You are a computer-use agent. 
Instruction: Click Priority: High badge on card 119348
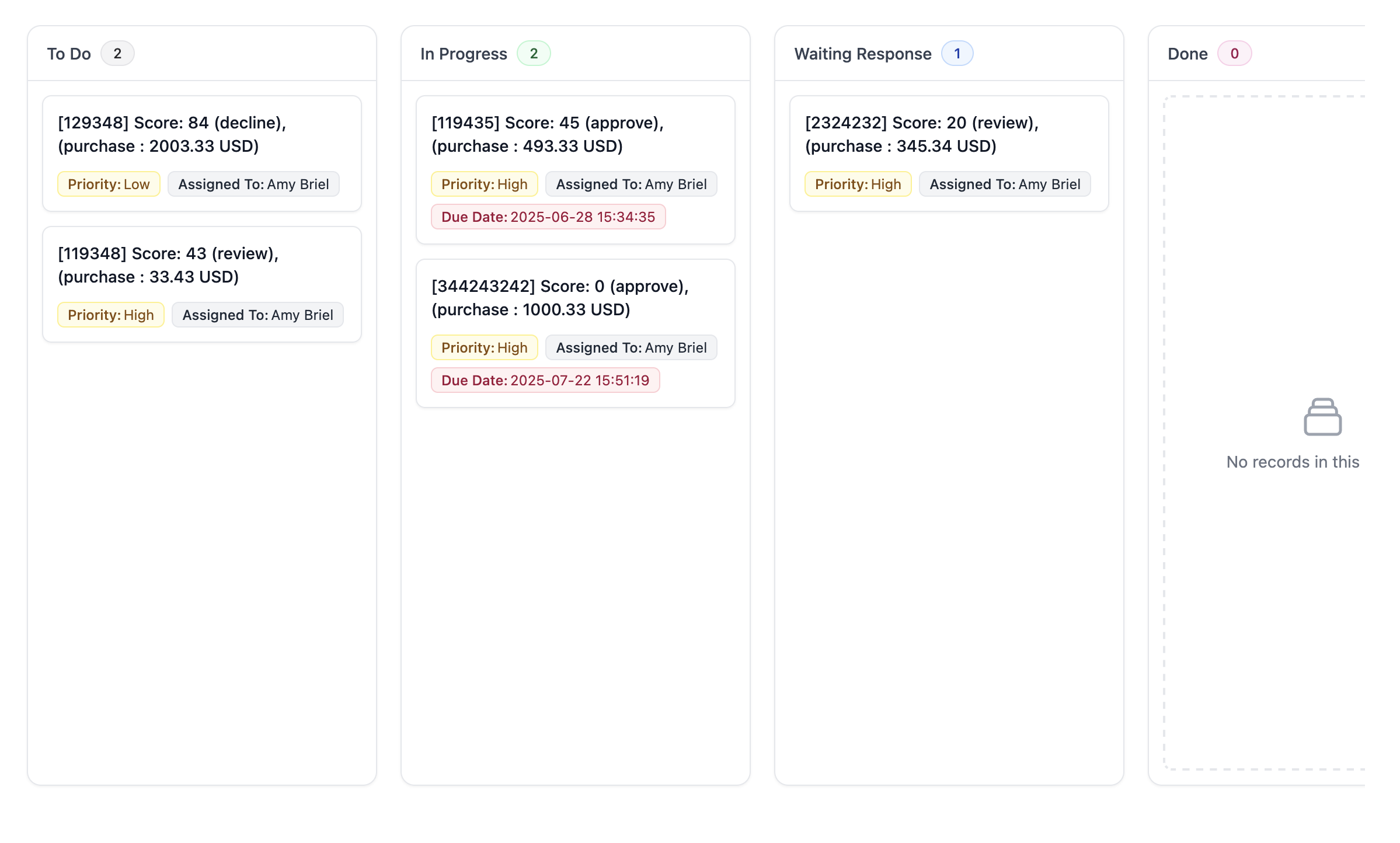(x=110, y=315)
